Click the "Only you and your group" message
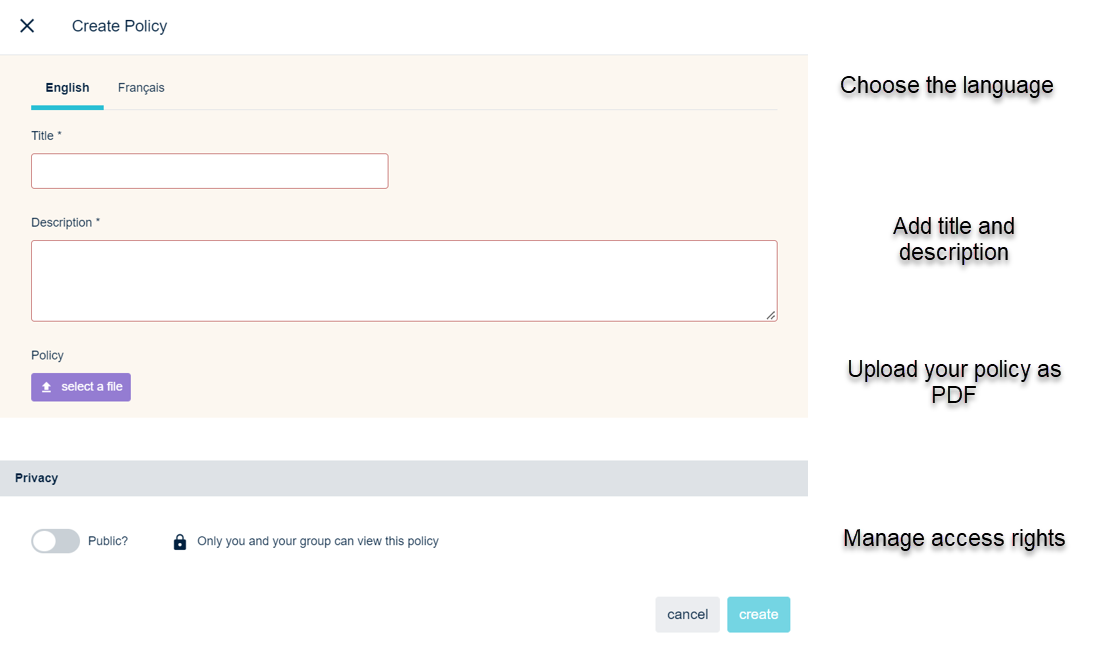This screenshot has height=649, width=1096. (318, 541)
